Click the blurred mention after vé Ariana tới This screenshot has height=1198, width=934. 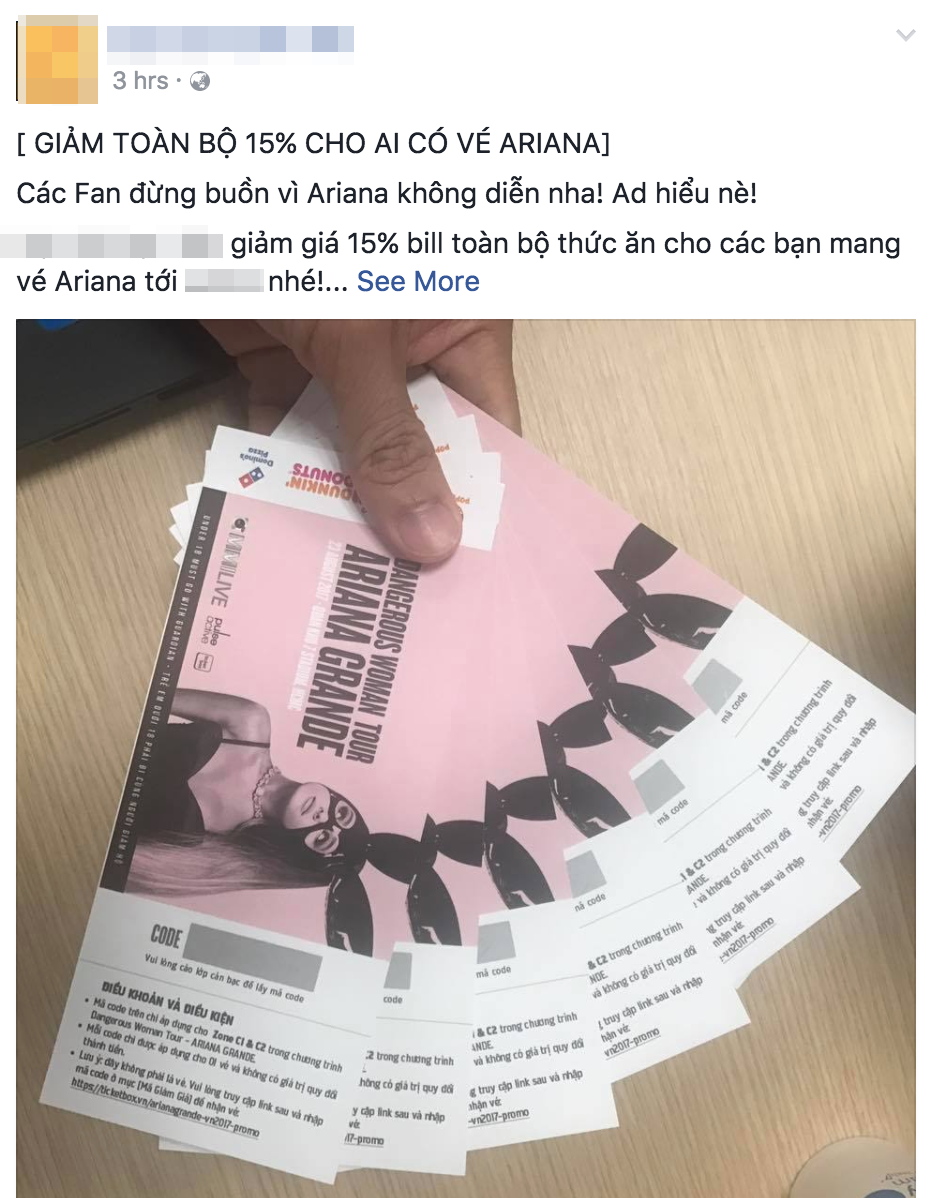click(224, 281)
